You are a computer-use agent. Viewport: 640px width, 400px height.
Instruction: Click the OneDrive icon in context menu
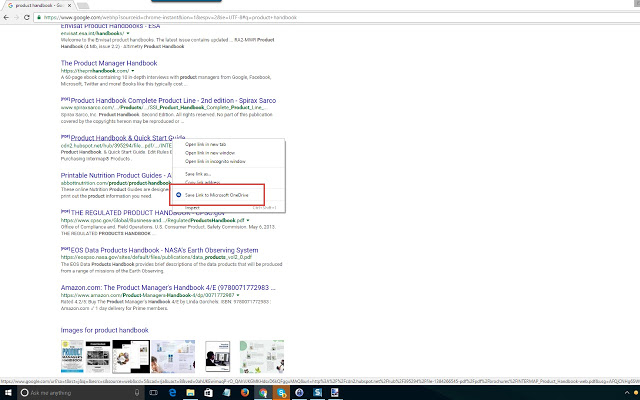178,195
